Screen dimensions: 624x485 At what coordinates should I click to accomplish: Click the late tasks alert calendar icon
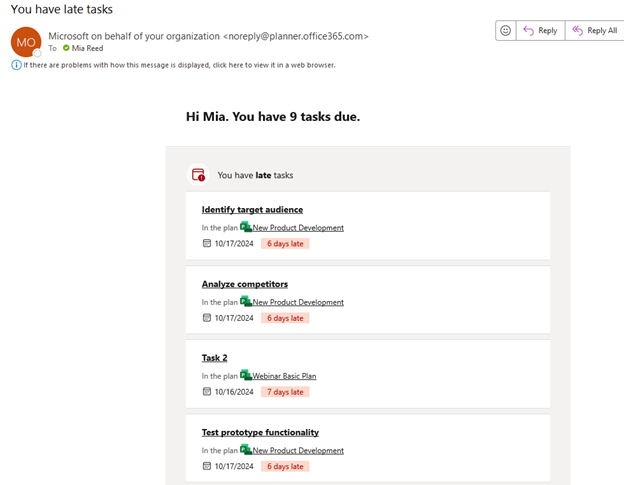(x=198, y=175)
